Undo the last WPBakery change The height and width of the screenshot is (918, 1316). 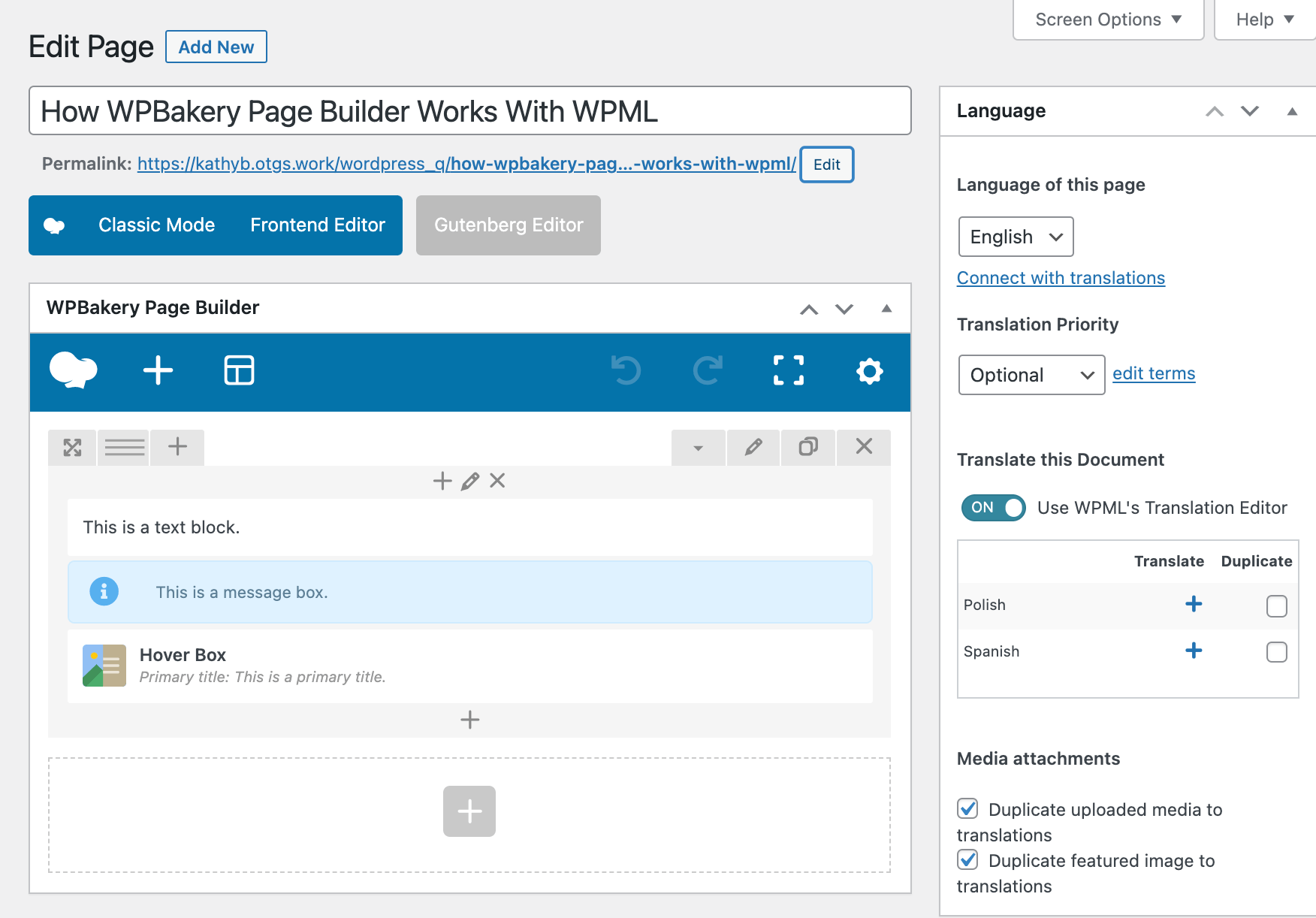click(x=628, y=370)
